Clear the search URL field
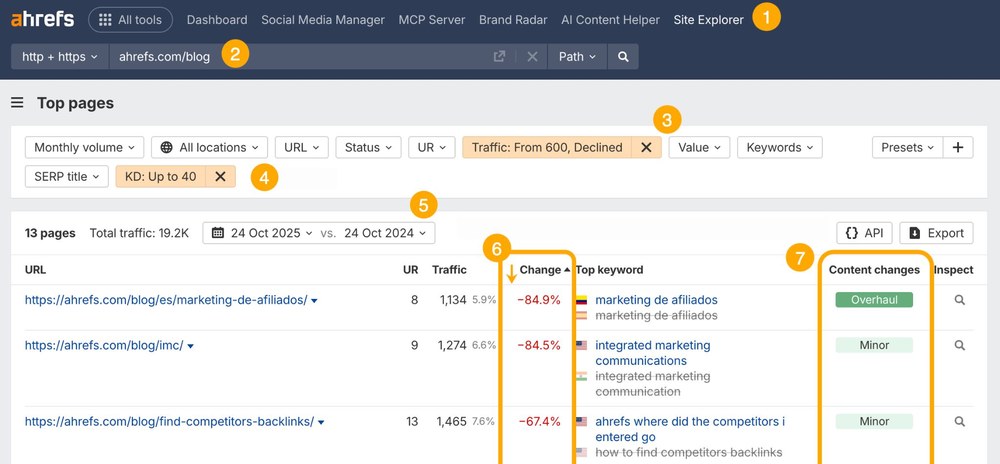 [x=533, y=57]
